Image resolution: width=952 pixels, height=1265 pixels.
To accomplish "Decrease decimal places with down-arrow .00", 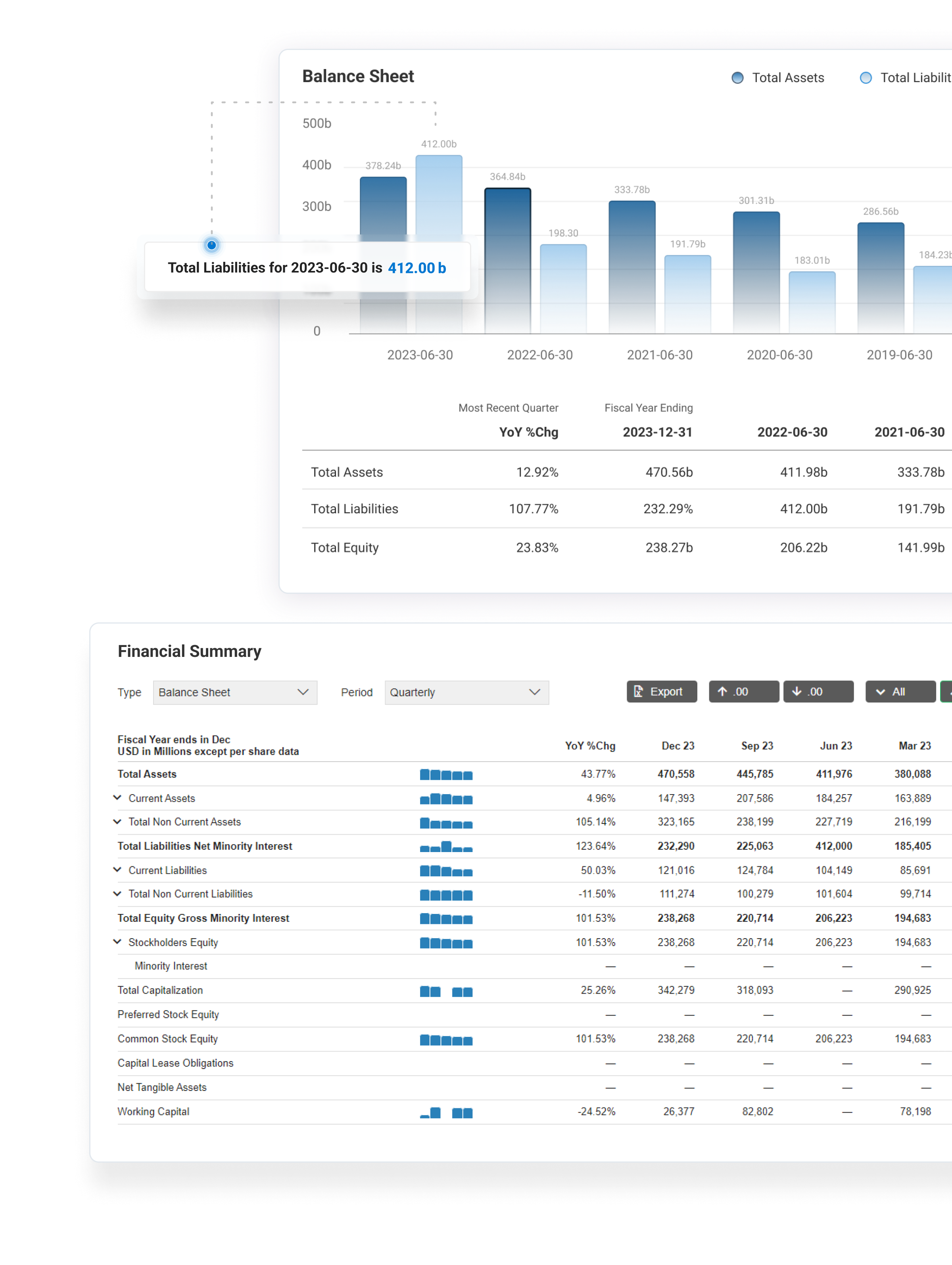I will pos(818,691).
